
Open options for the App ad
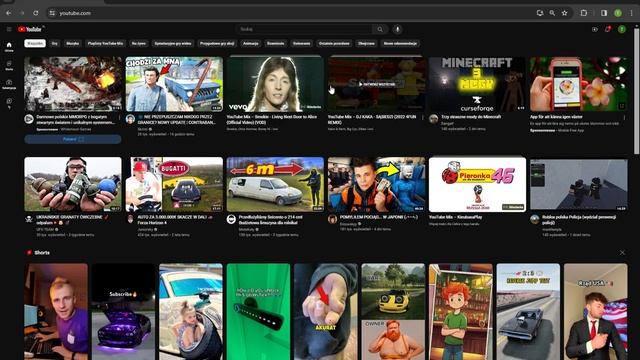pyautogui.click(x=624, y=118)
